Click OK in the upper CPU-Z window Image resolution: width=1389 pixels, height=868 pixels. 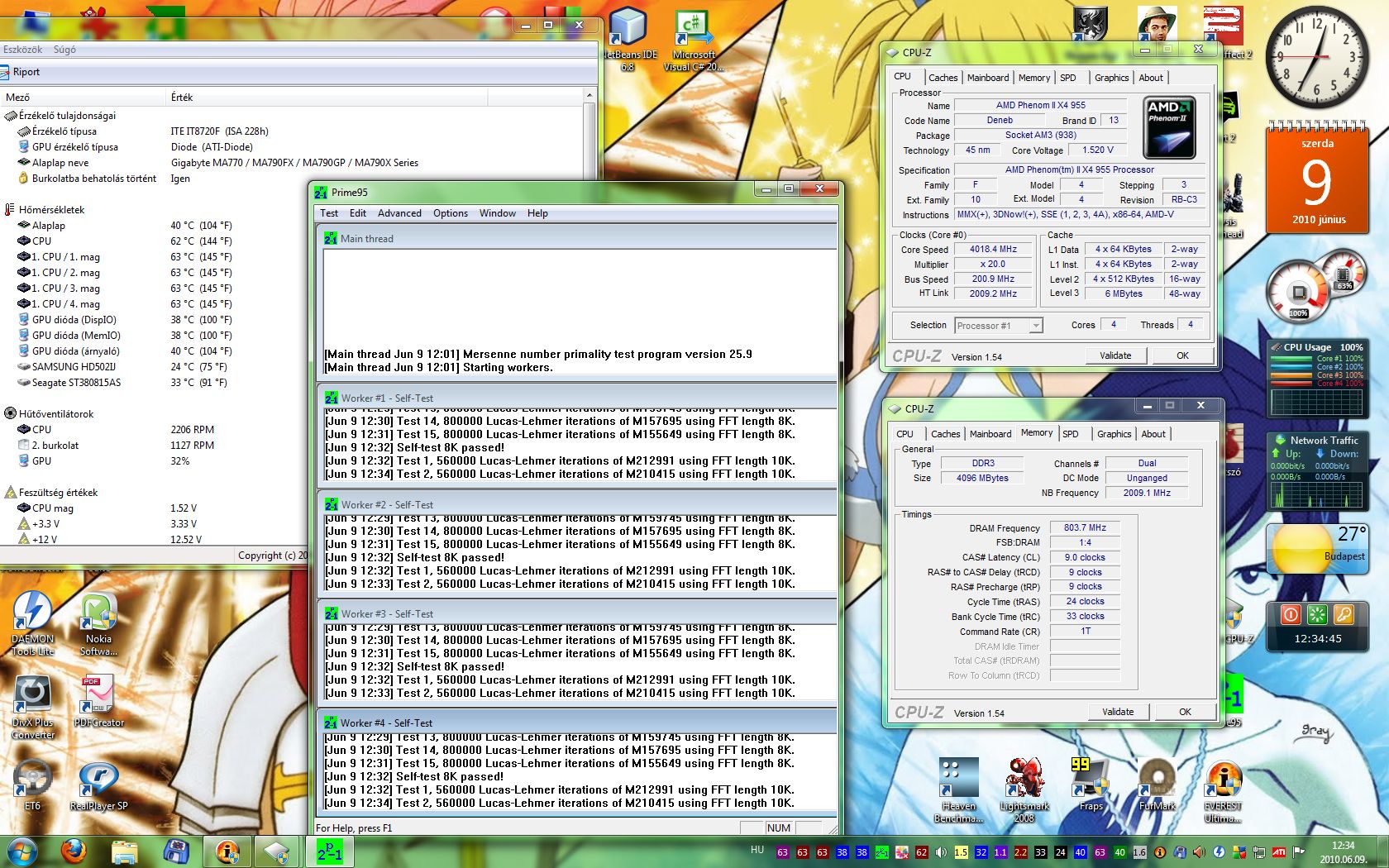tap(1182, 355)
